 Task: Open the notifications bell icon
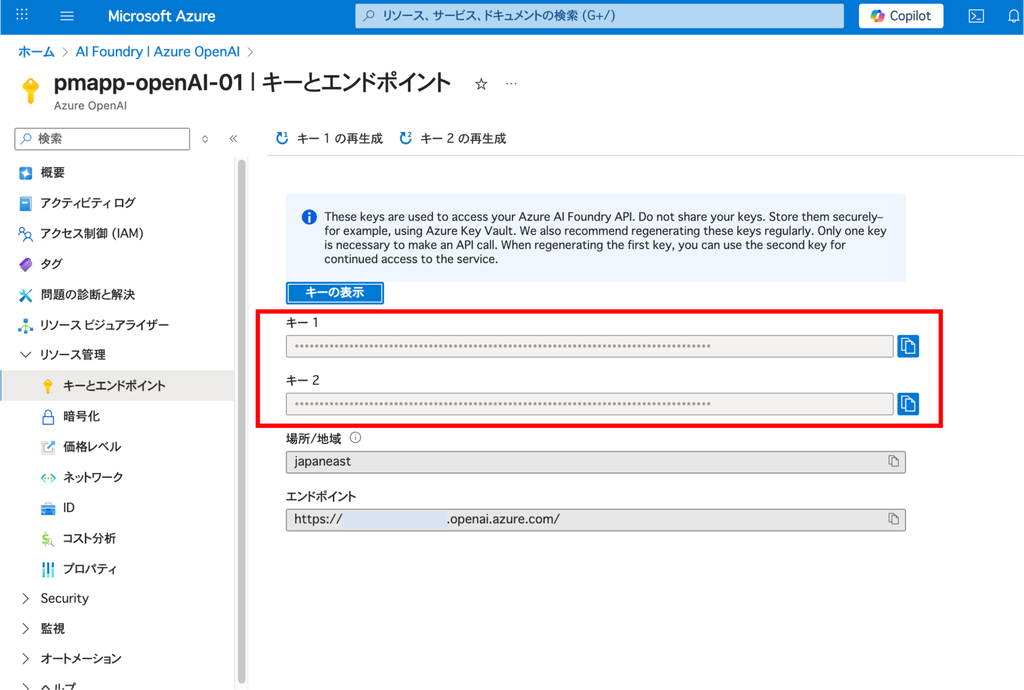pos(1014,16)
